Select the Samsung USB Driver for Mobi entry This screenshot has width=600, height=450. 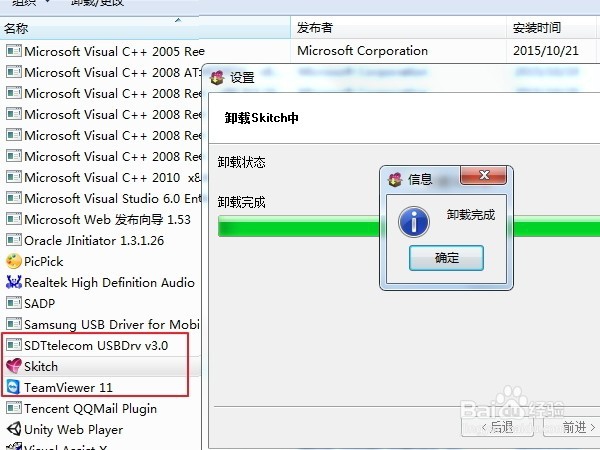tap(112, 324)
